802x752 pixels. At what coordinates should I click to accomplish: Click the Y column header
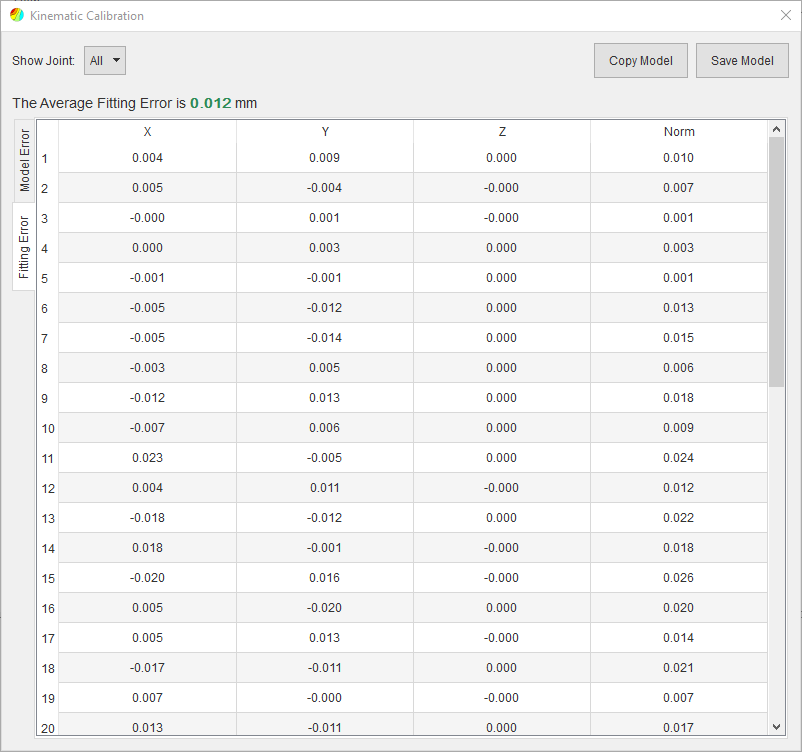click(x=325, y=132)
